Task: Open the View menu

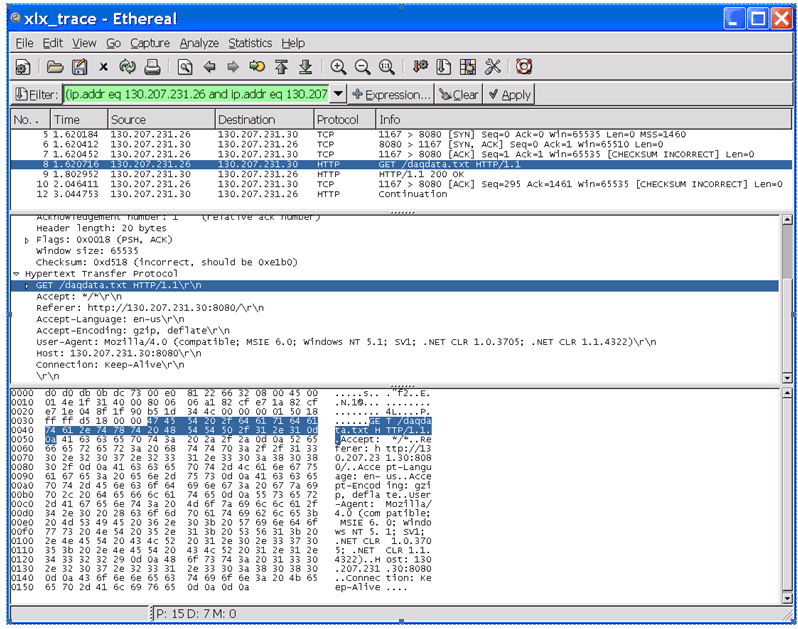Action: point(84,43)
